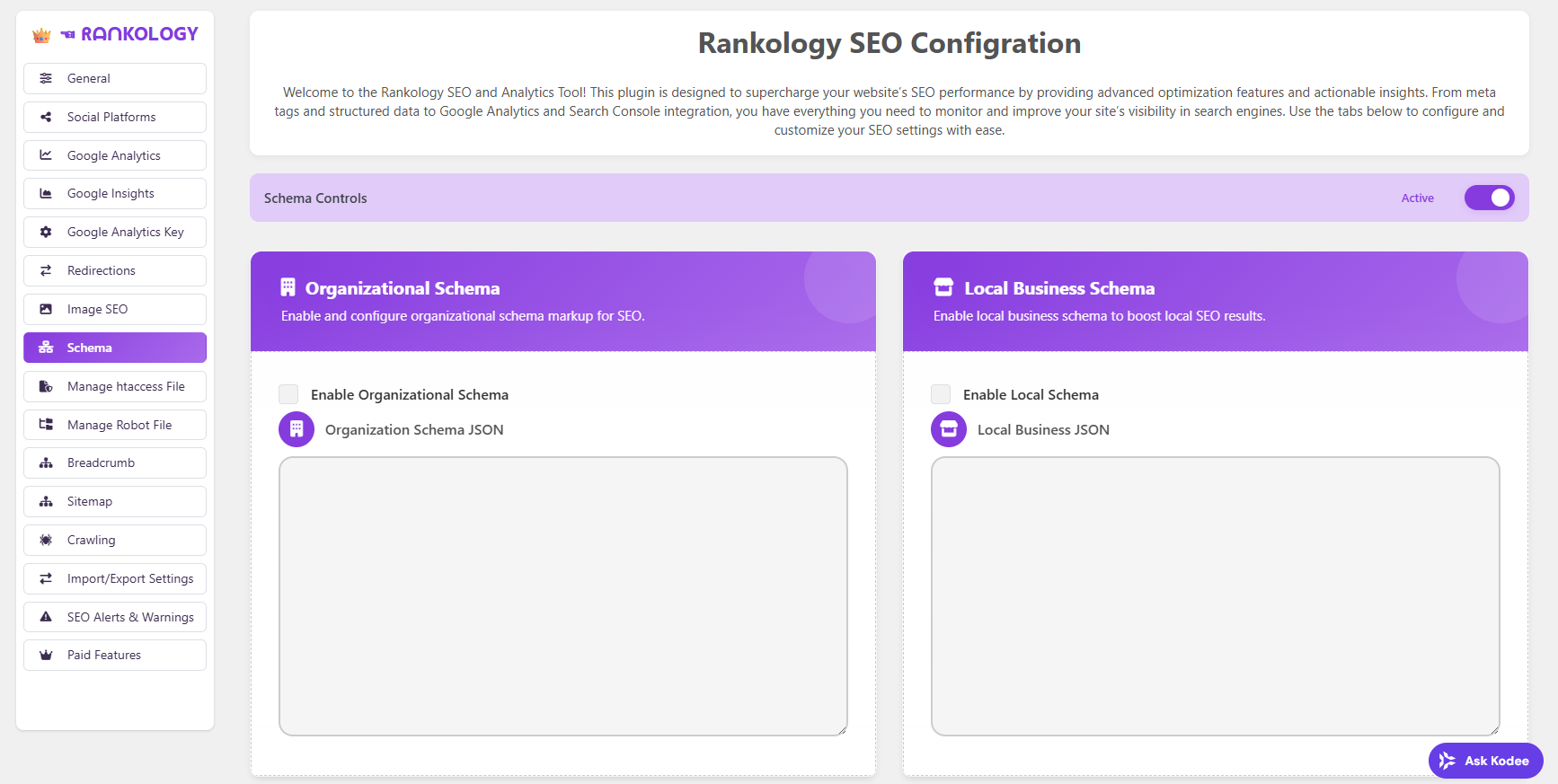
Task: Click the gear icon next to Google Analytics Key
Action: pos(46,232)
